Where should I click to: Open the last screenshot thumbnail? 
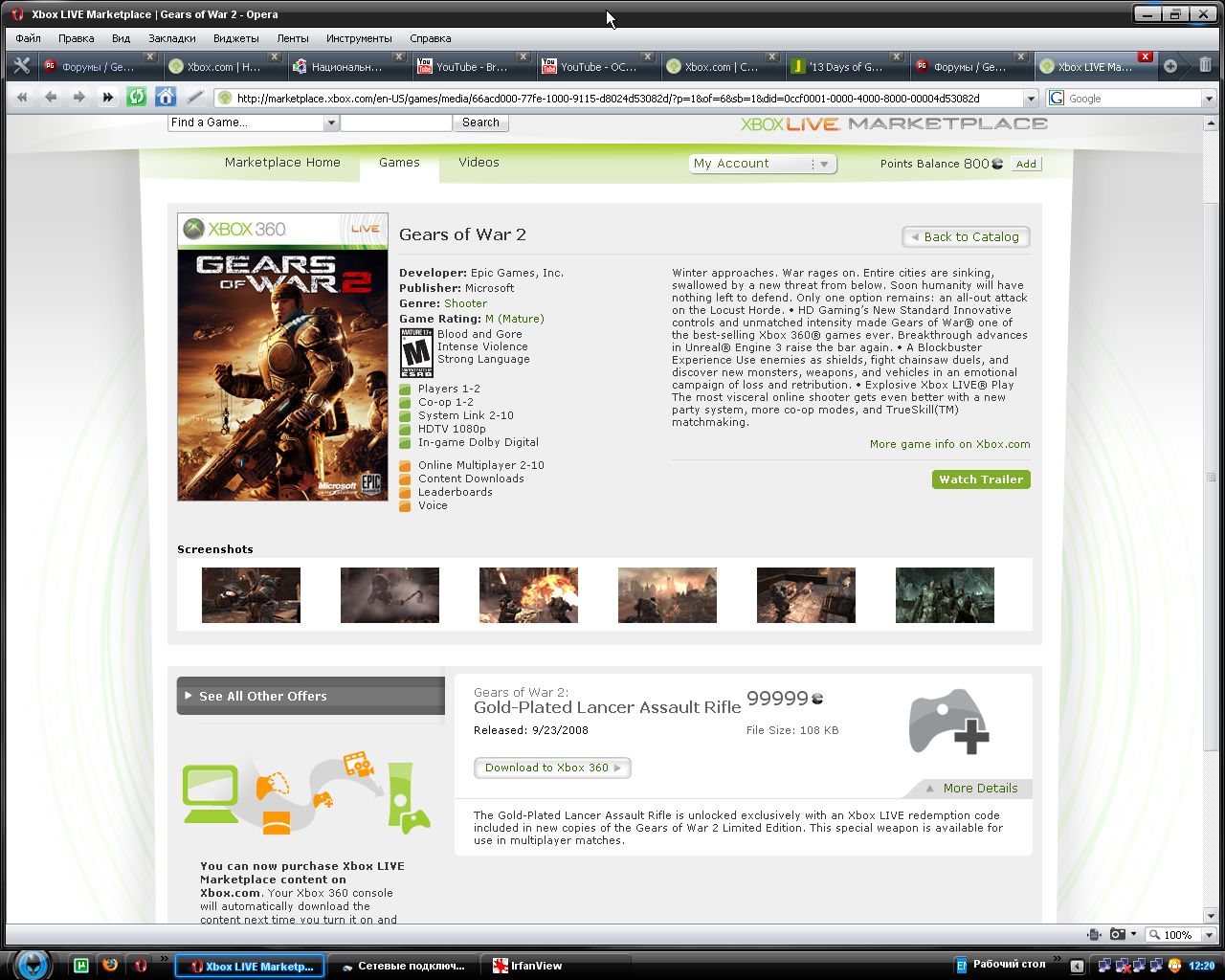[945, 595]
